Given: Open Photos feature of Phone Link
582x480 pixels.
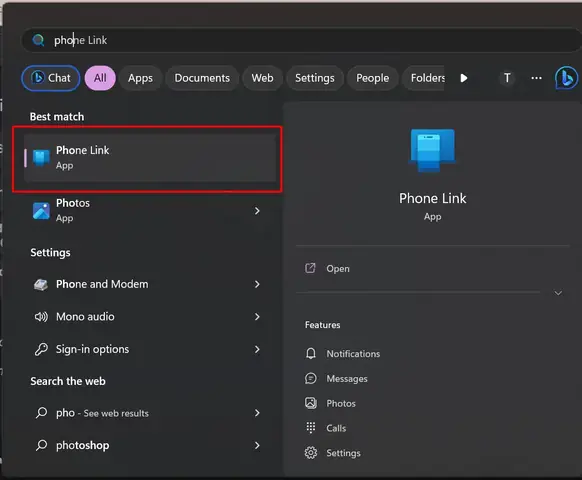Looking at the screenshot, I should click(341, 403).
